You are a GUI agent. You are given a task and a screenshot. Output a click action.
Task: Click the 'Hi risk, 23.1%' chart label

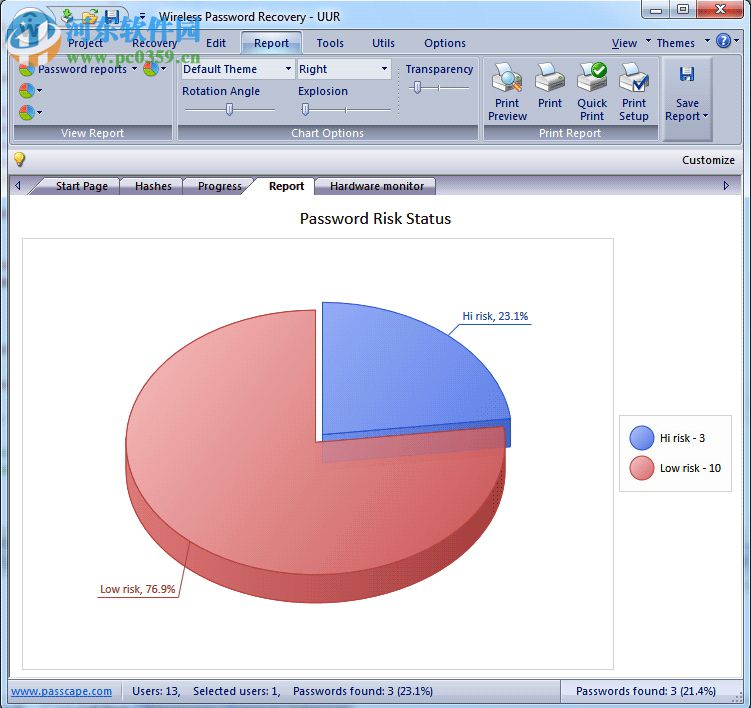495,316
